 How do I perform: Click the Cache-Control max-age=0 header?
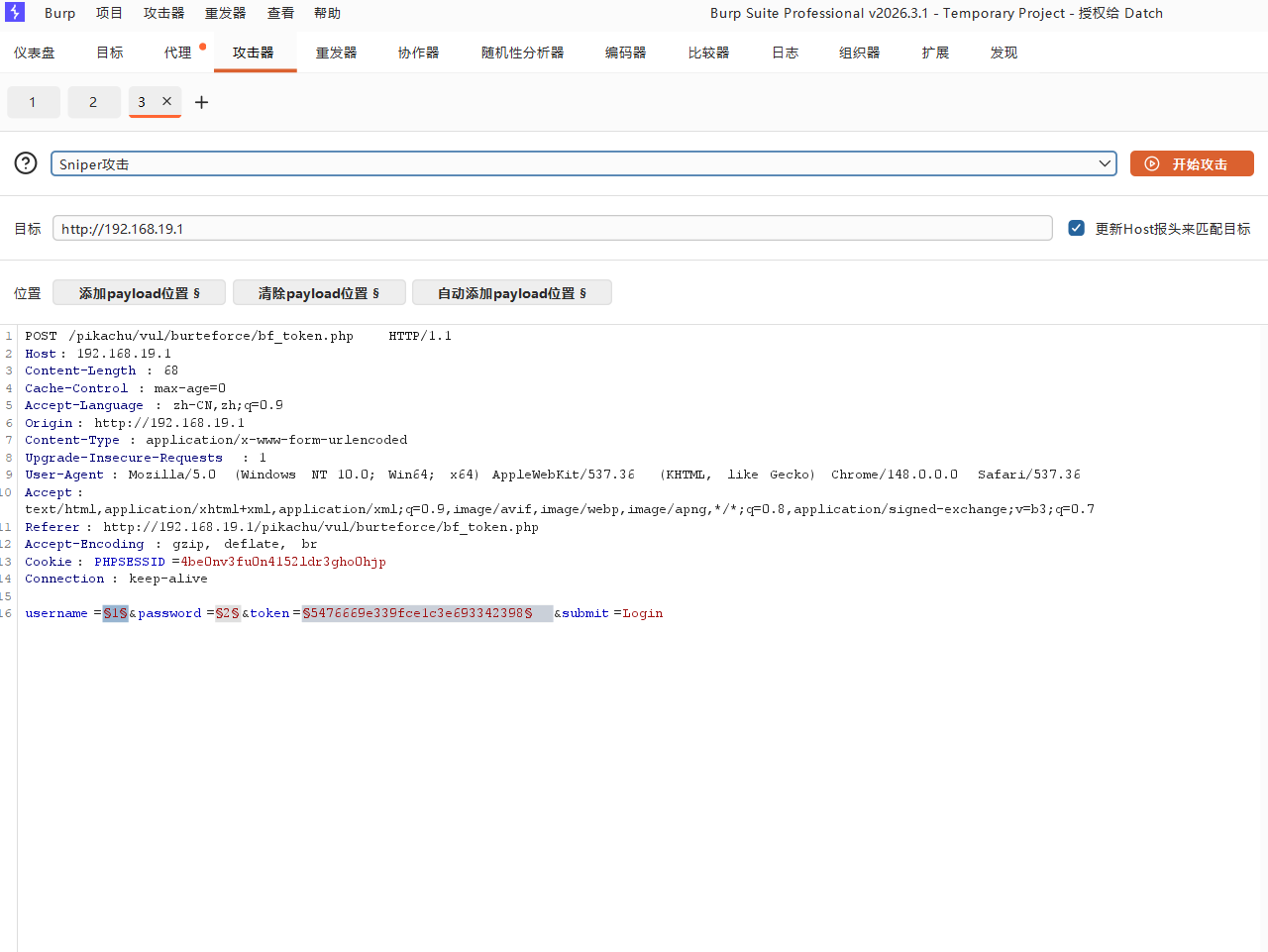point(125,388)
